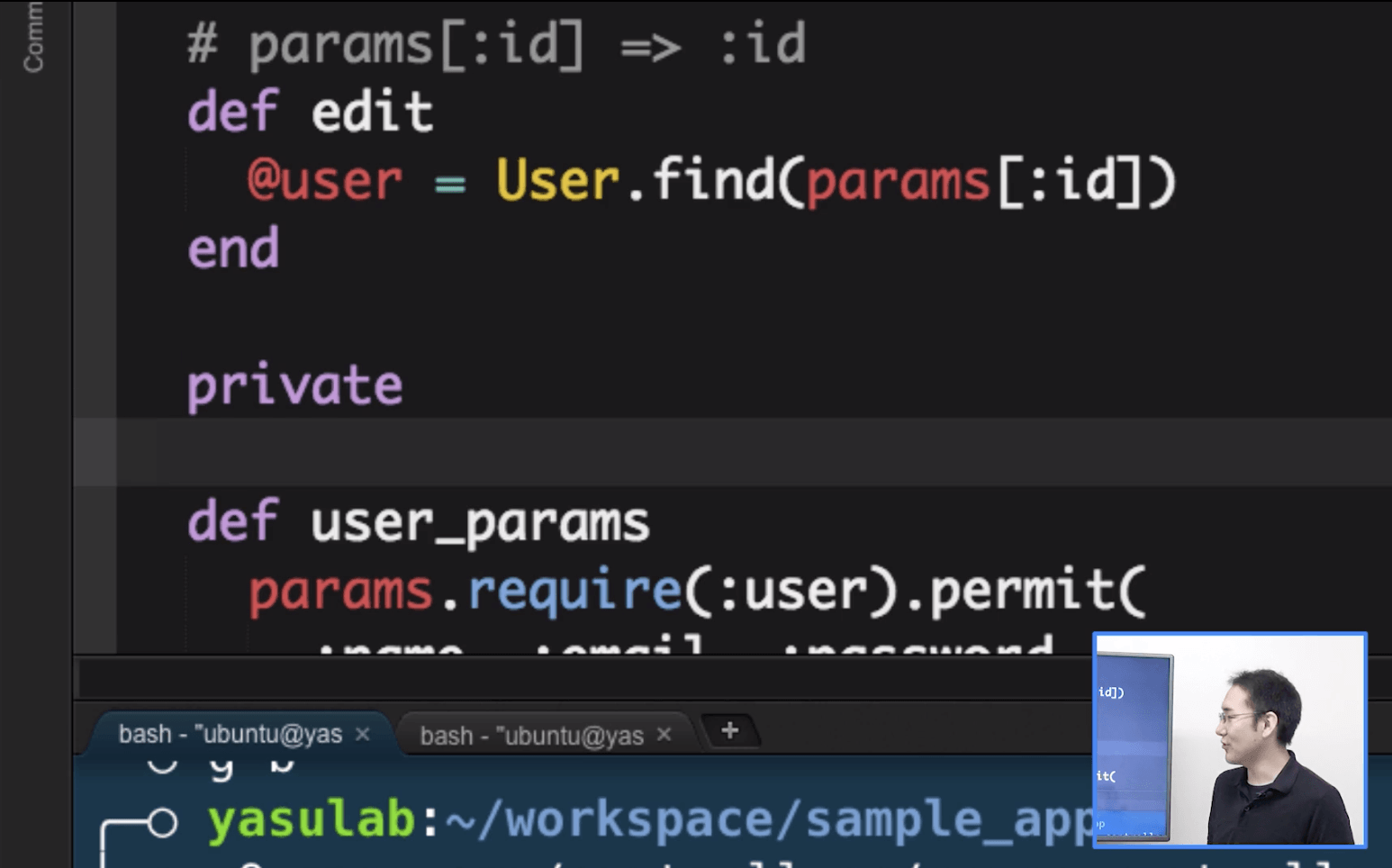Image resolution: width=1392 pixels, height=868 pixels.
Task: Click the 'find' method call
Action: pyautogui.click(x=713, y=179)
